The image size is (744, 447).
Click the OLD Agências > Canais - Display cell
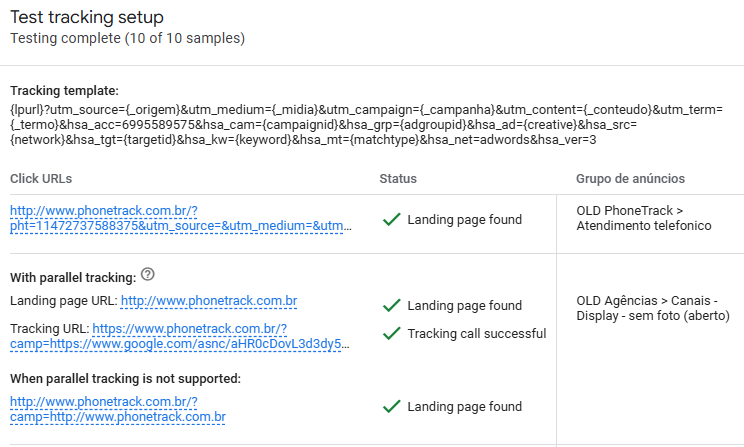click(652, 308)
